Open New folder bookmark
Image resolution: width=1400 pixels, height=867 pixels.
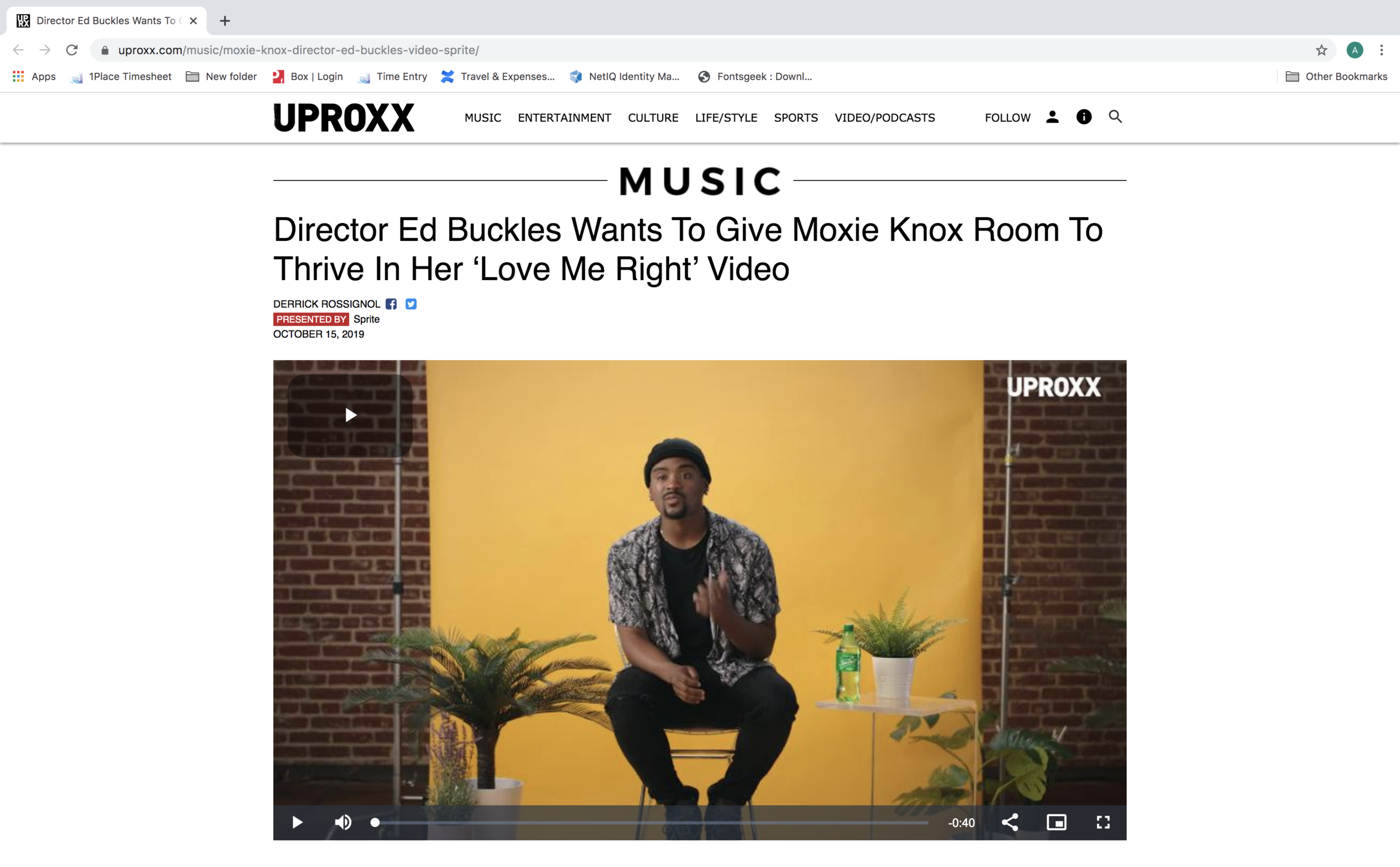point(221,77)
